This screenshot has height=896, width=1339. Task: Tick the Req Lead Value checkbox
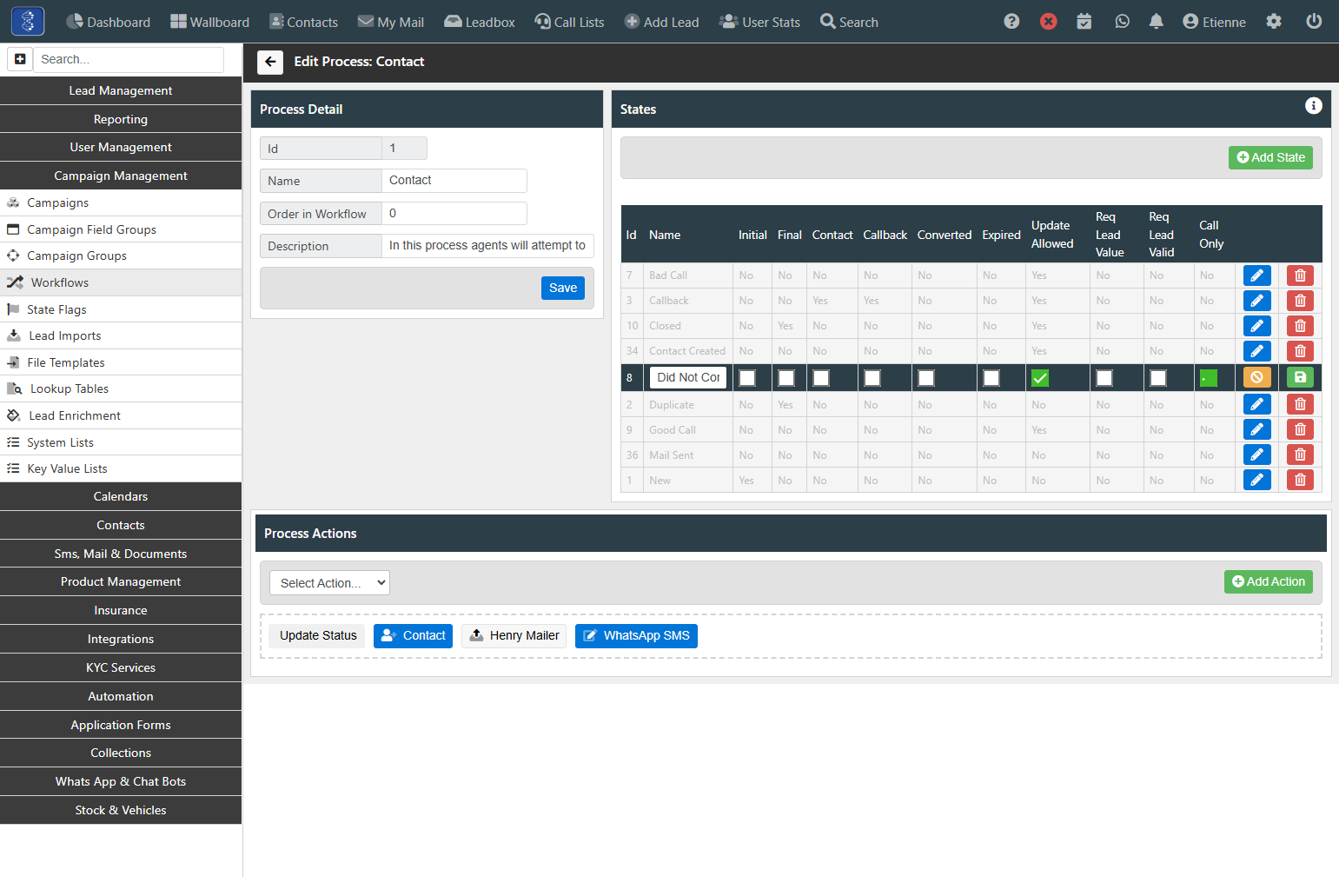[x=1104, y=378]
